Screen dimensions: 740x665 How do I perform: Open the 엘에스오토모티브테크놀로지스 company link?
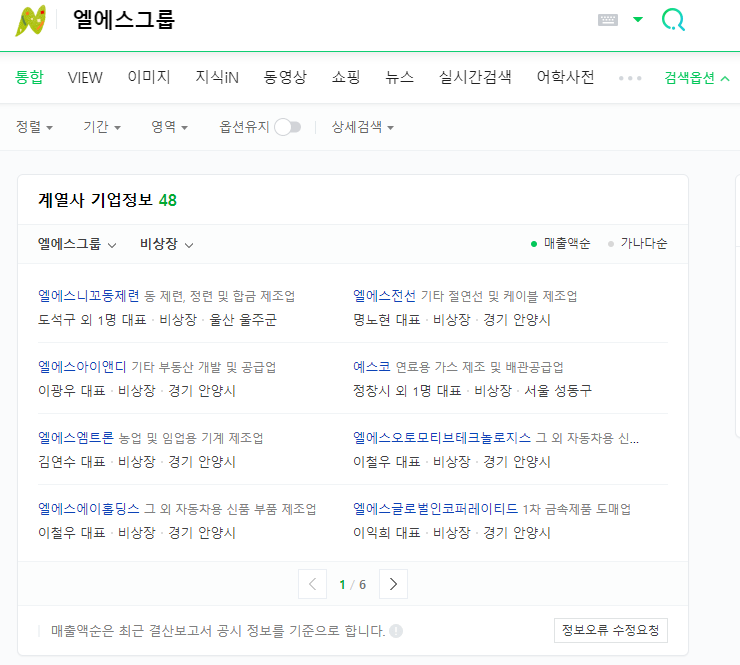[x=442, y=438]
